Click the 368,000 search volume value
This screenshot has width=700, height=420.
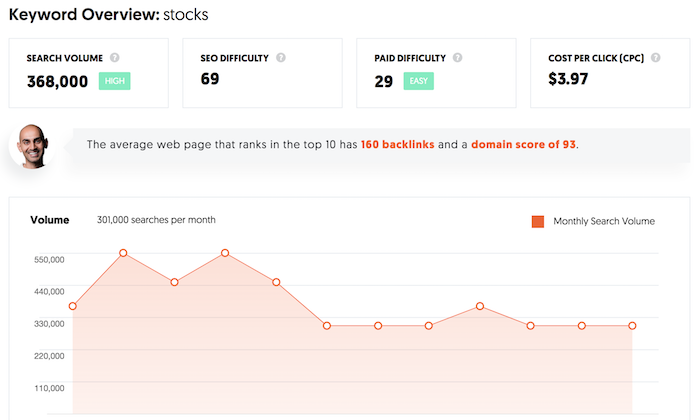pos(58,82)
